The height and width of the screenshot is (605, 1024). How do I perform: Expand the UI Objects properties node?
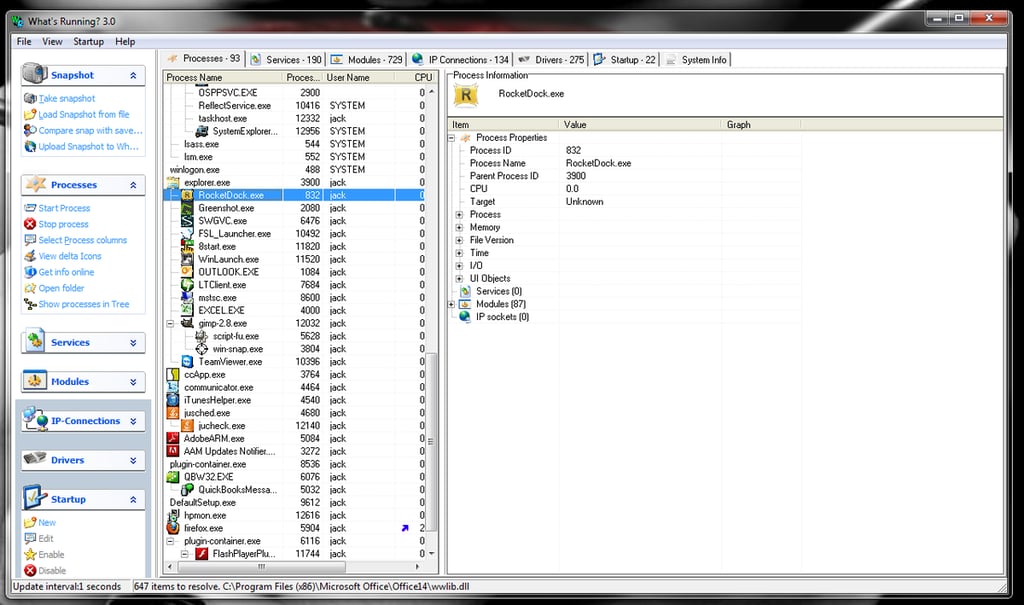tap(459, 278)
